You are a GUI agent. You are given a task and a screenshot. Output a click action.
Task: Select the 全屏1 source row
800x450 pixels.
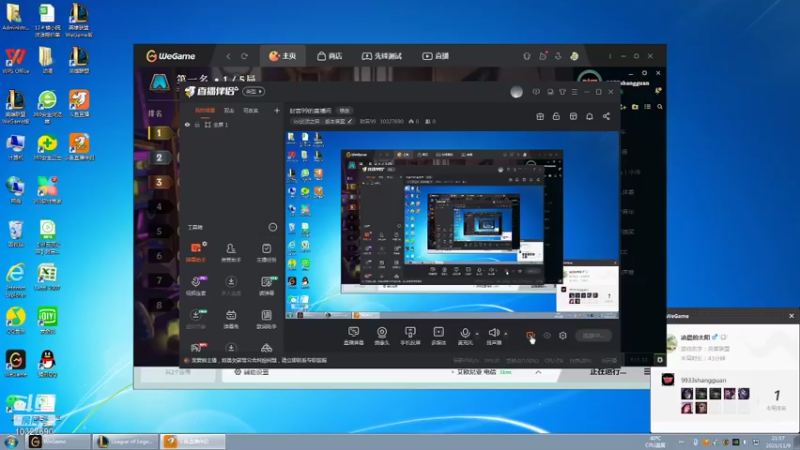pyautogui.click(x=232, y=124)
